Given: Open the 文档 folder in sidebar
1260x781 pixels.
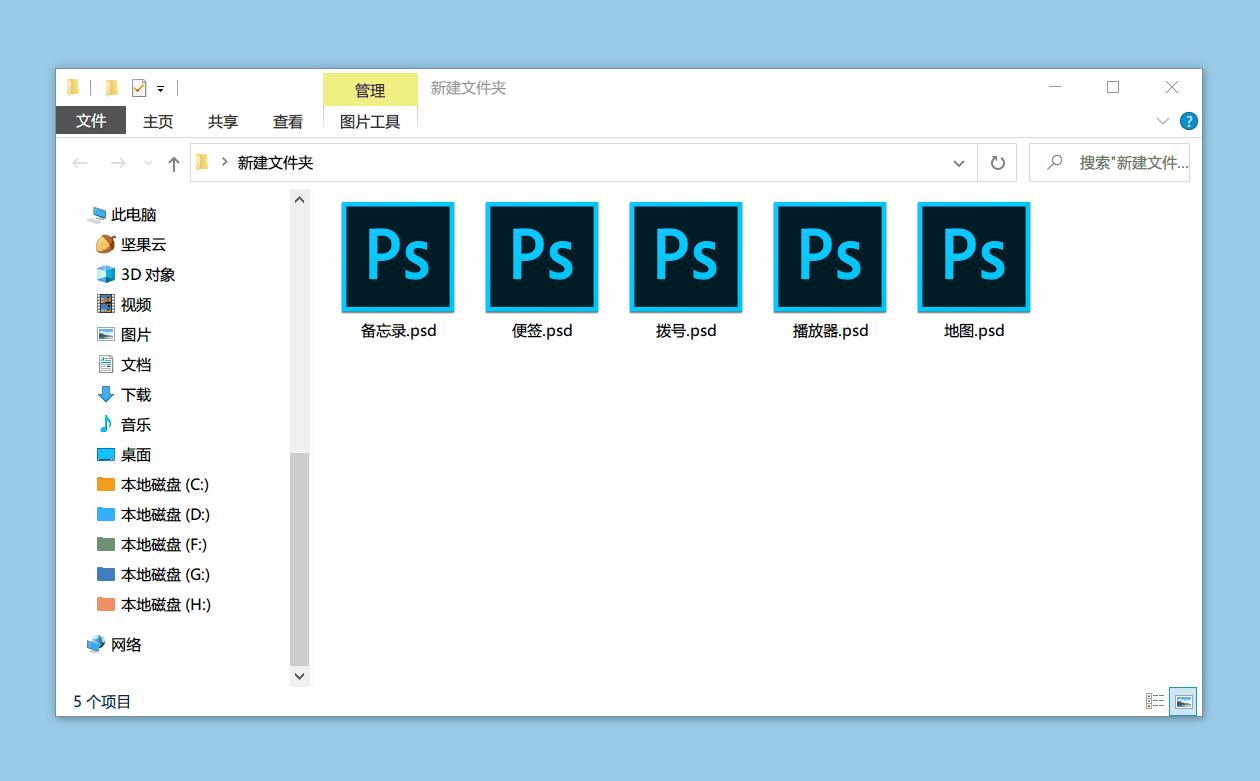Looking at the screenshot, I should (124, 365).
